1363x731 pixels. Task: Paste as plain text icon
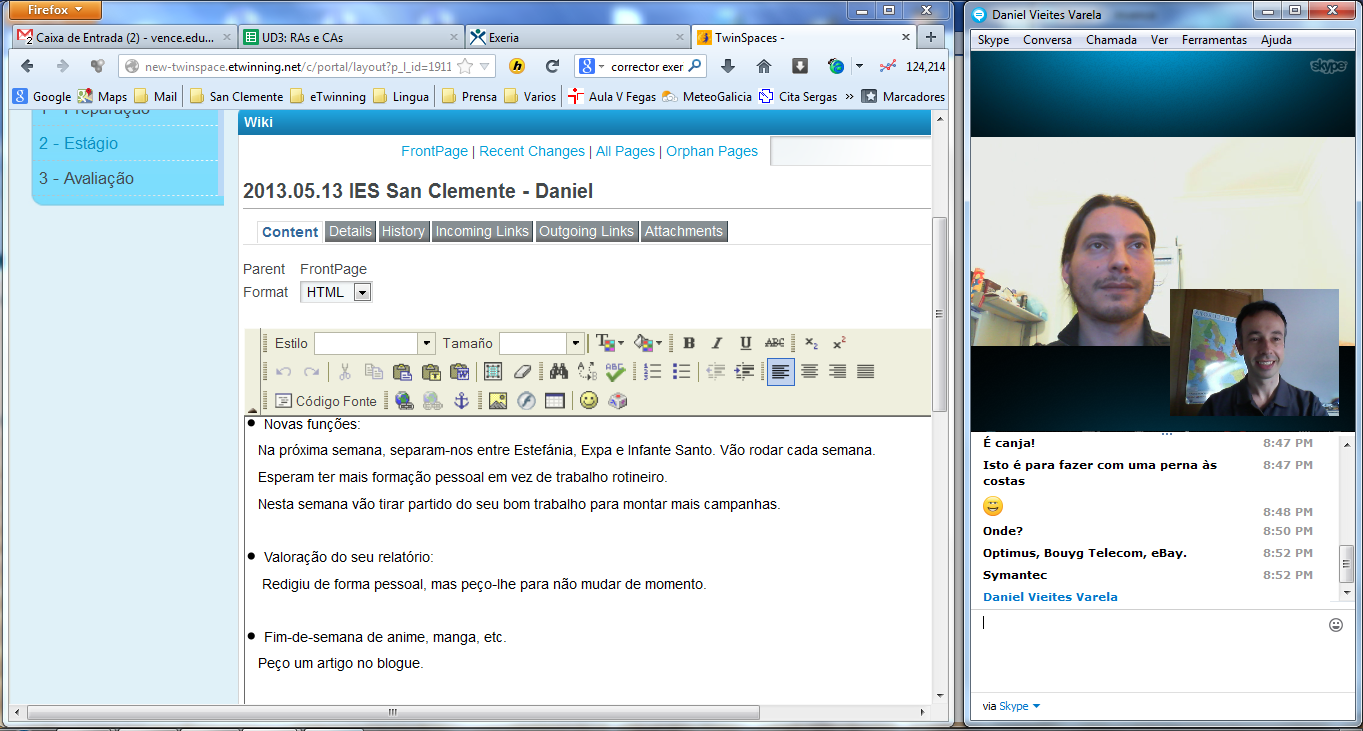click(x=431, y=372)
